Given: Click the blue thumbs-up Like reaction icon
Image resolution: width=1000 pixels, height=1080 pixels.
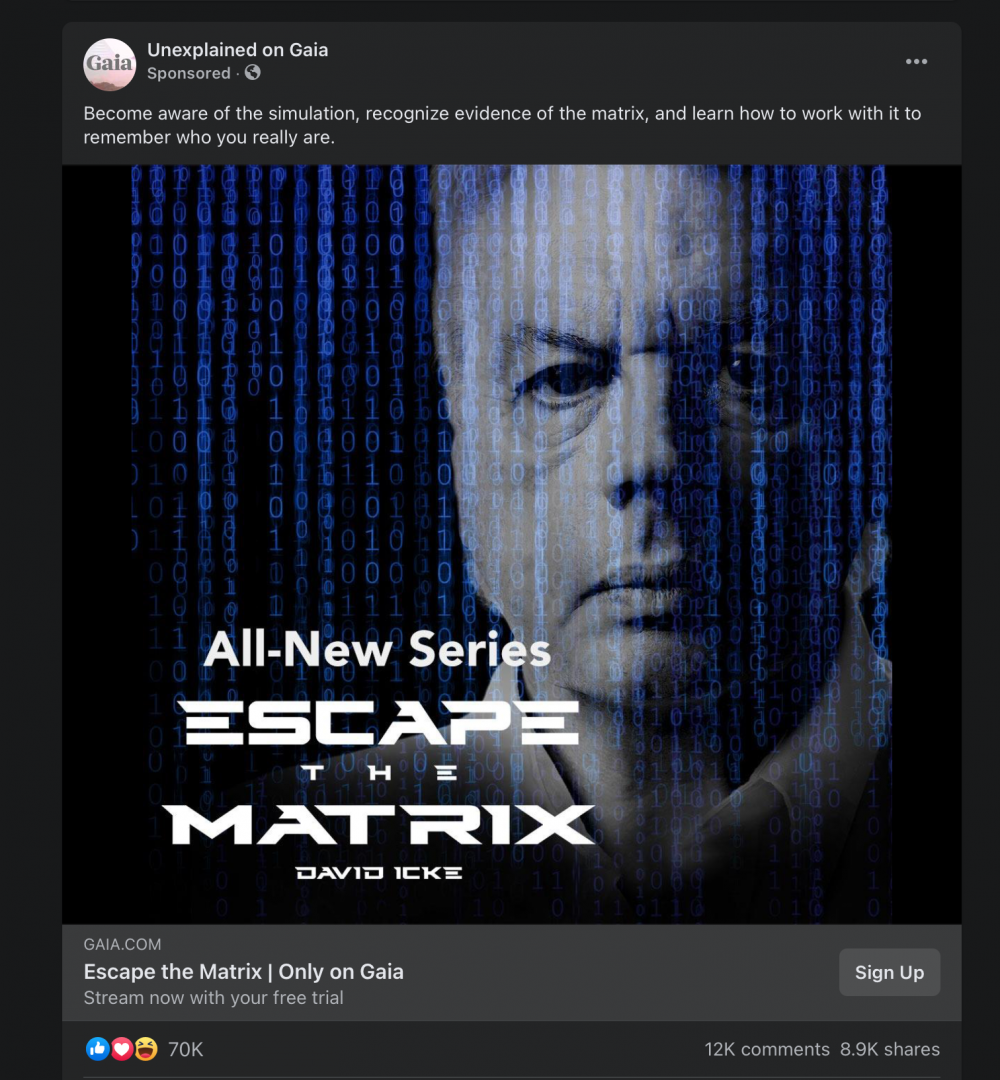Looking at the screenshot, I should [x=97, y=1049].
